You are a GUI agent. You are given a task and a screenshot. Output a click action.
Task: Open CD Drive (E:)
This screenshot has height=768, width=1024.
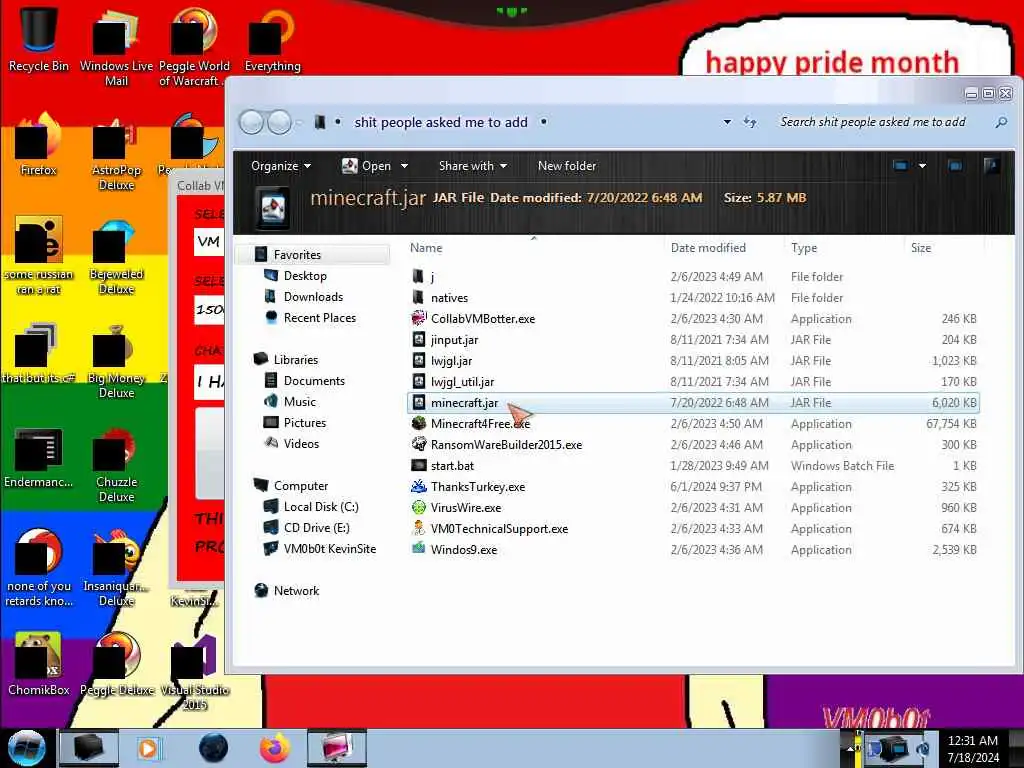pyautogui.click(x=316, y=527)
